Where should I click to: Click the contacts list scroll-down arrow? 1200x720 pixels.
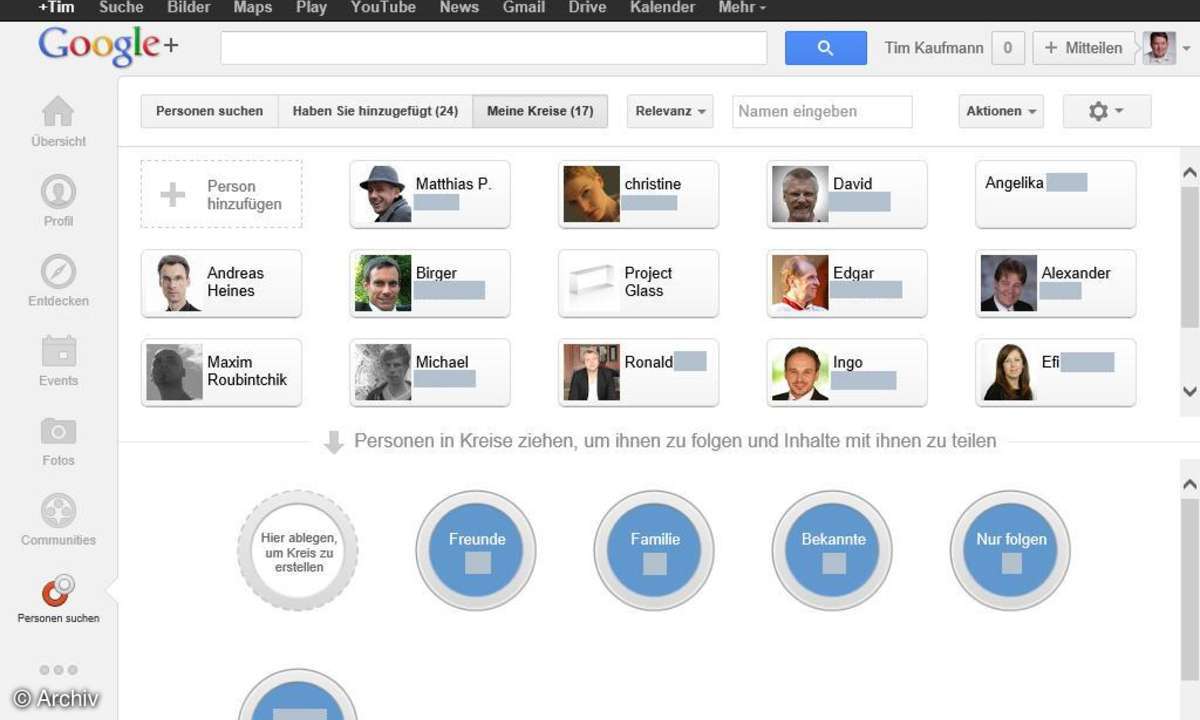(1190, 391)
